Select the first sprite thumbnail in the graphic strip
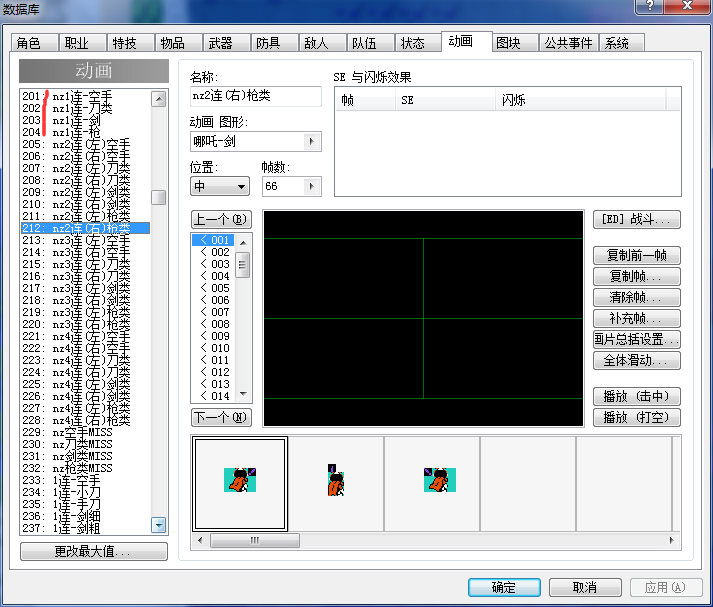 click(240, 483)
